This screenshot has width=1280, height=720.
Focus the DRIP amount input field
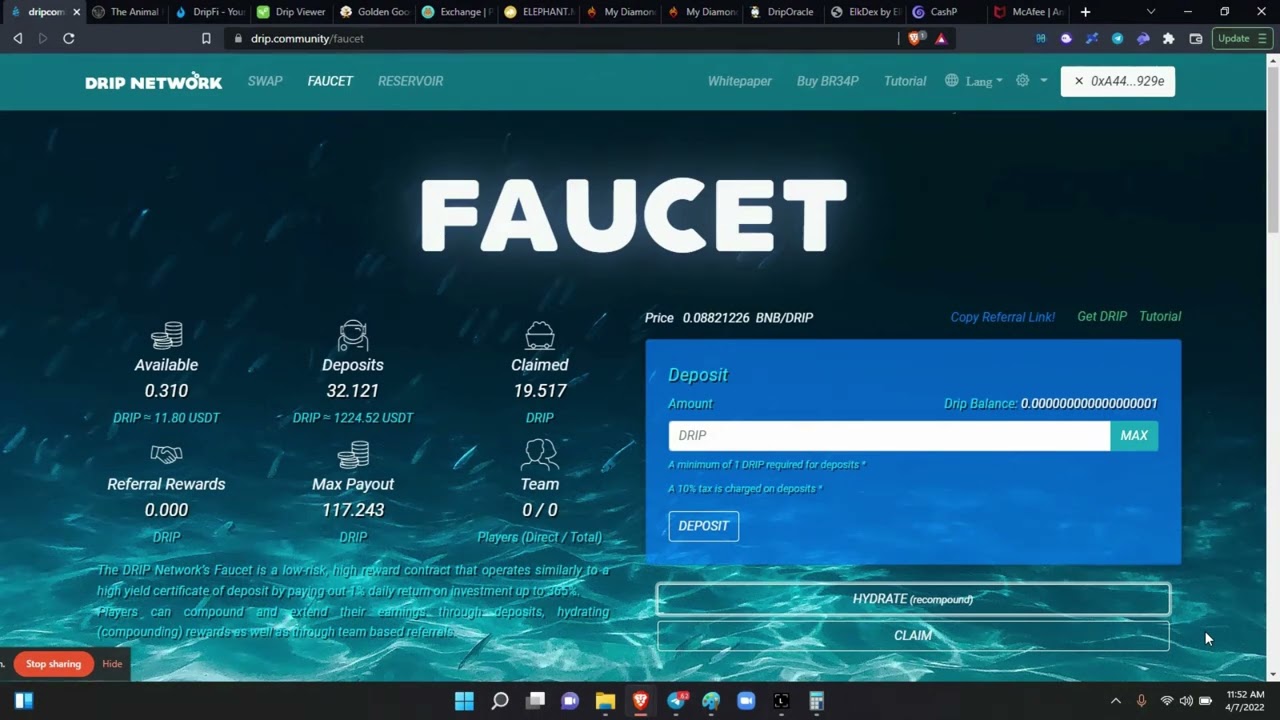(889, 436)
